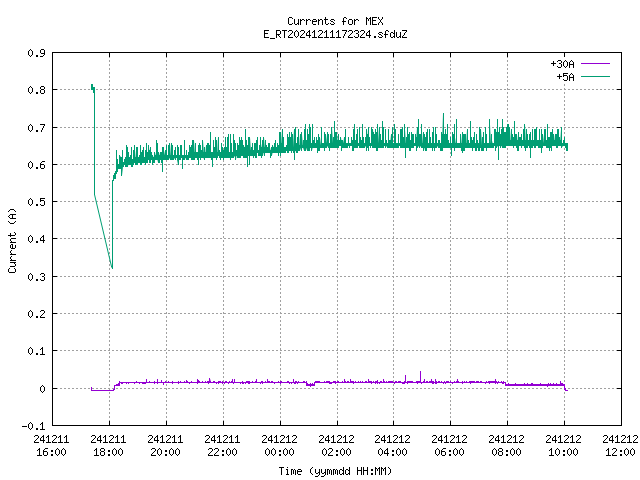
Task: Click the 0.3 y-axis tick label
Action: 36,277
